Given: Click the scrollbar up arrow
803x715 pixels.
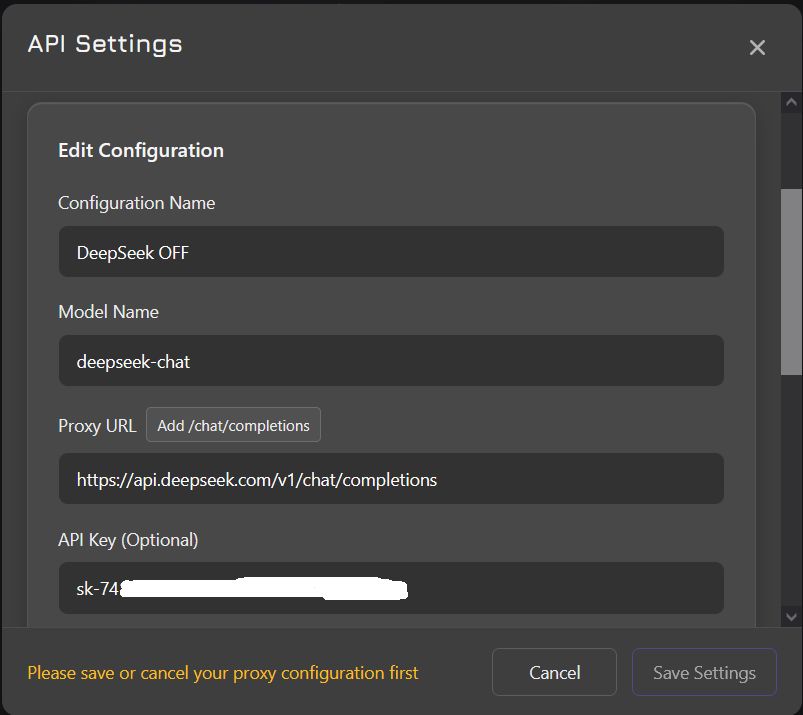Looking at the screenshot, I should [791, 103].
